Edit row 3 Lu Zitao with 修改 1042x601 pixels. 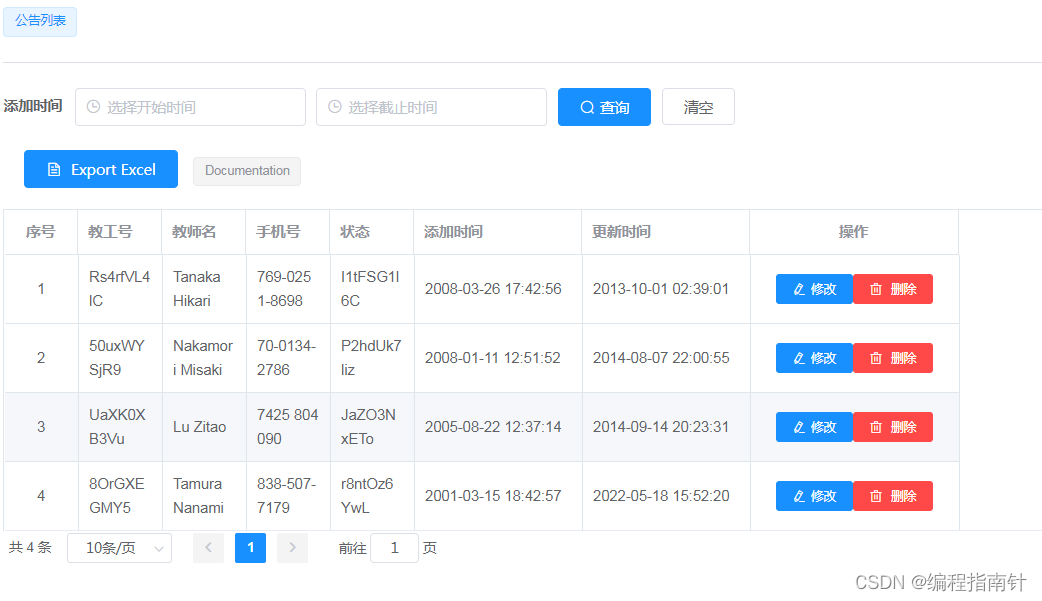[x=815, y=427]
